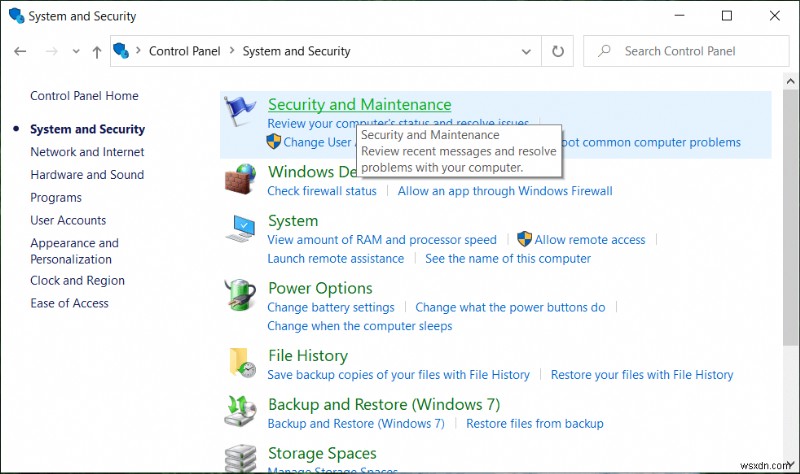Open the User Accounts category
This screenshot has height=474, width=800.
(x=68, y=220)
